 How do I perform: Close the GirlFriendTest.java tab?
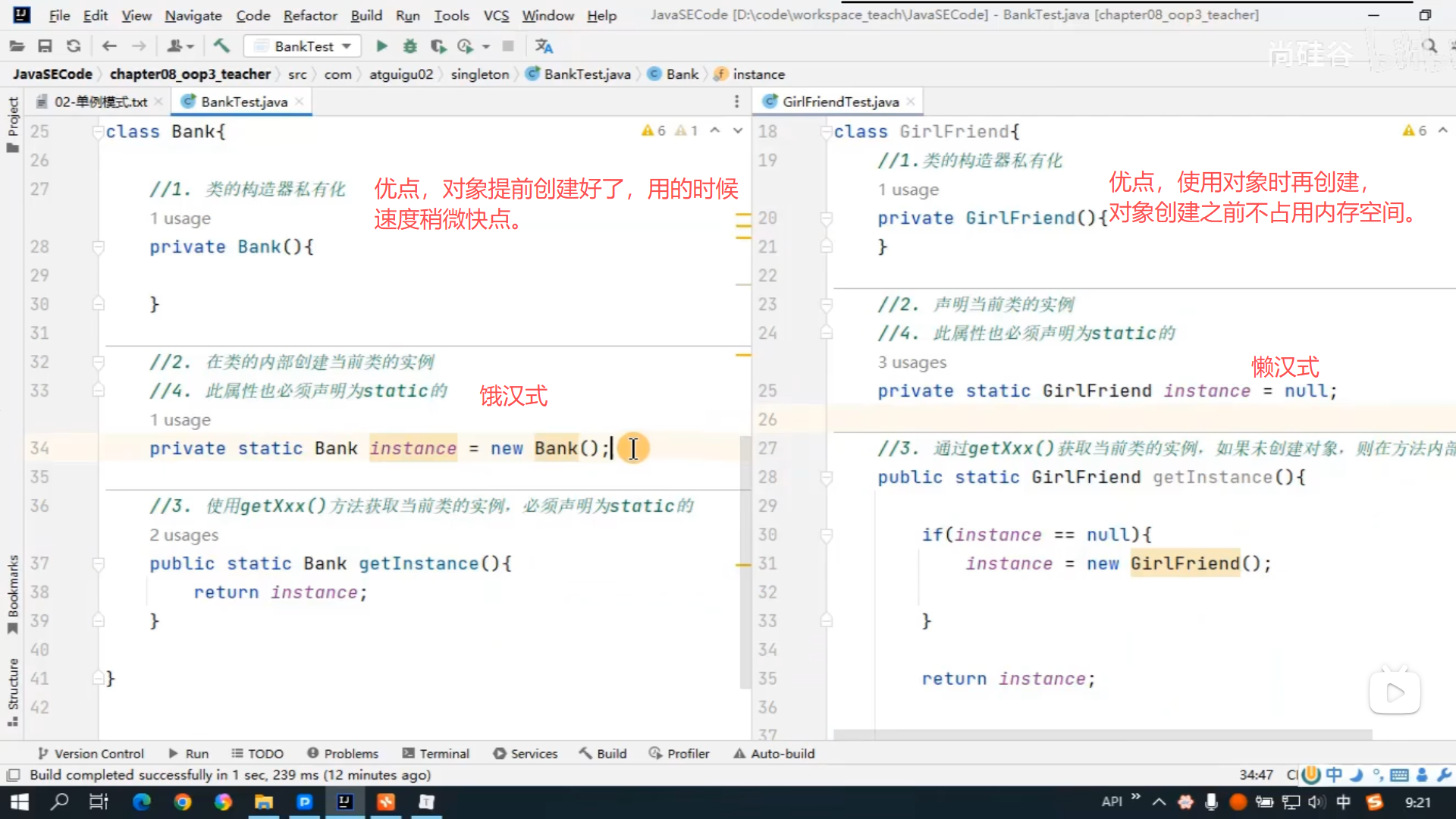911,102
